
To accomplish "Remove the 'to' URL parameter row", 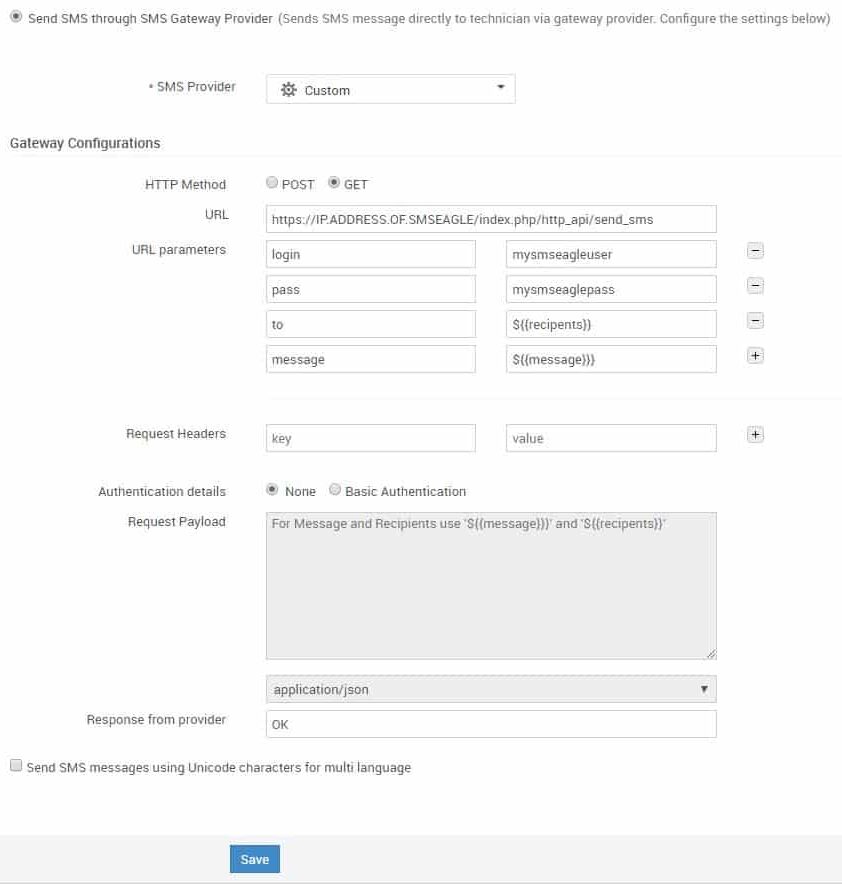I will point(755,321).
